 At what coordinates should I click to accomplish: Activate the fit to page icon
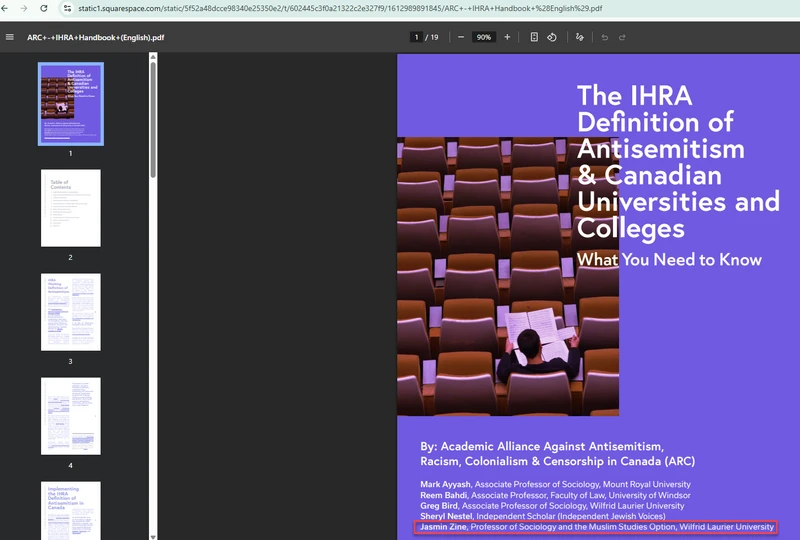tap(534, 37)
